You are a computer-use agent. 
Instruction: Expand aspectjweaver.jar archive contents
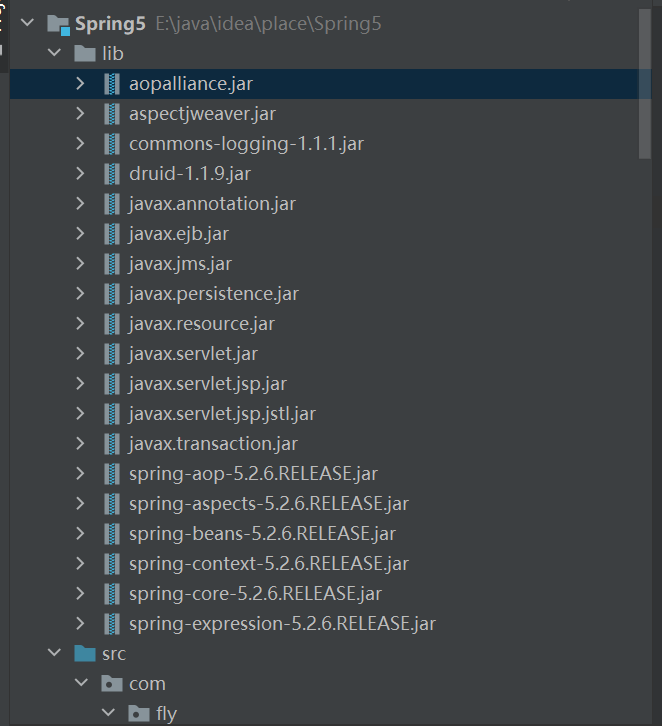80,113
